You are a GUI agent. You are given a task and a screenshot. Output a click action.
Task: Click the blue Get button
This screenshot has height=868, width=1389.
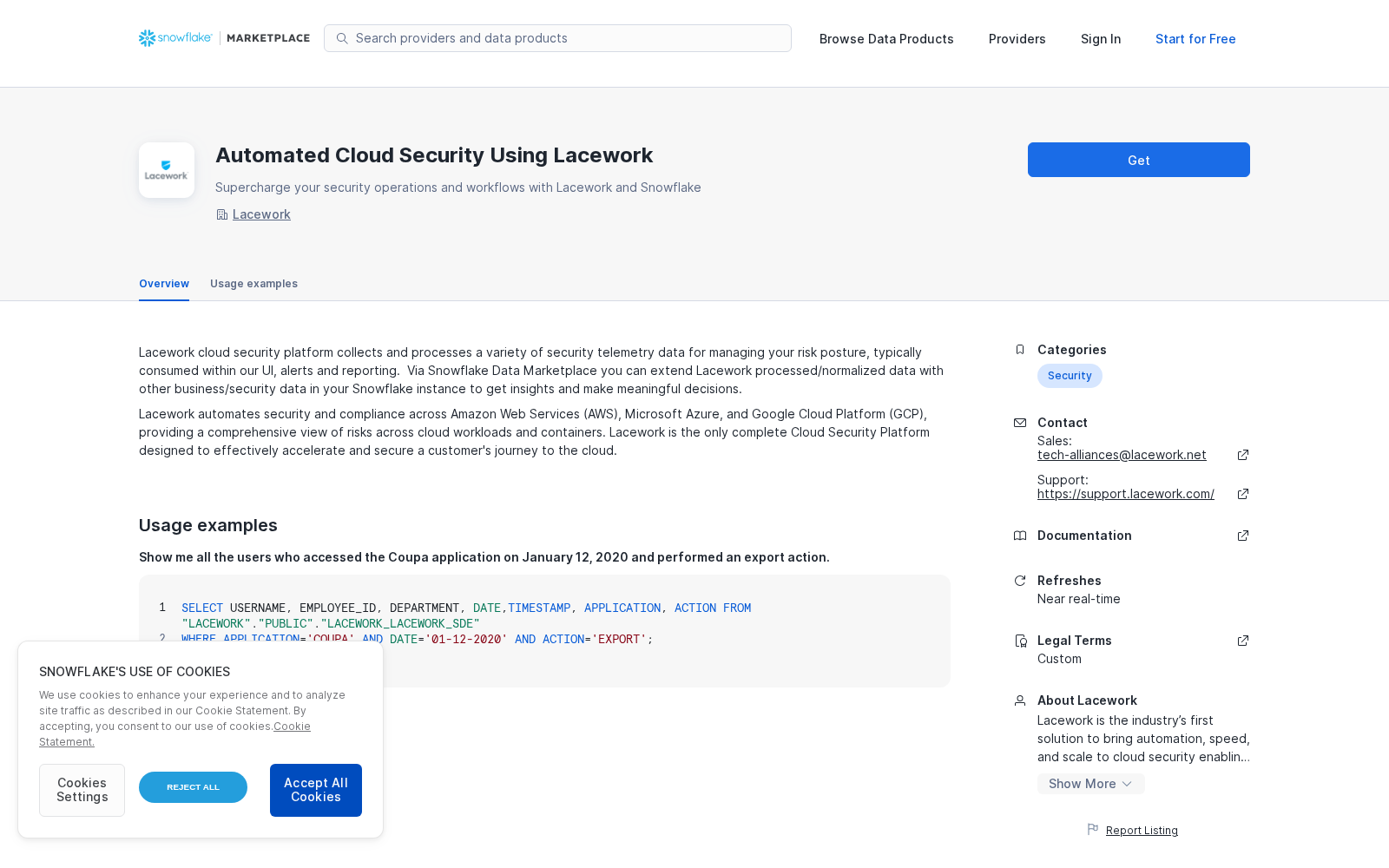(1139, 160)
